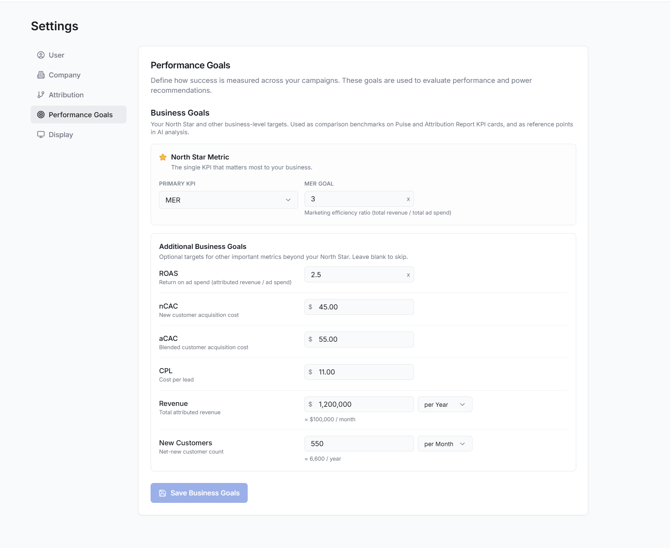Open the Primary KPI MER dropdown
Image resolution: width=670 pixels, height=548 pixels.
pos(228,200)
